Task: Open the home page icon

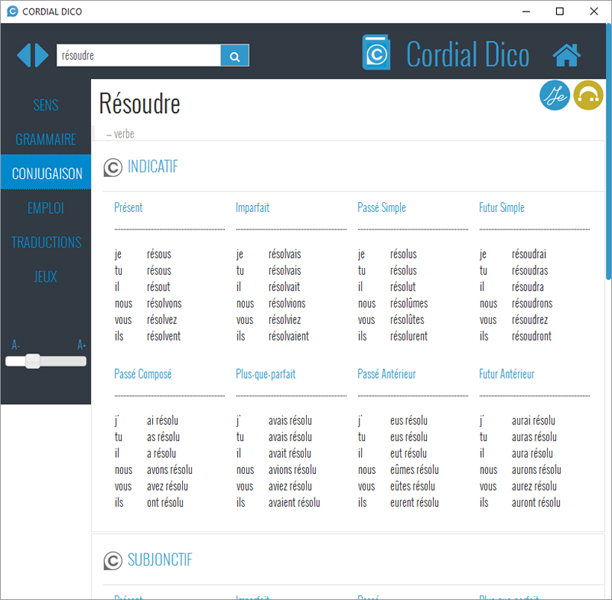Action: [566, 55]
